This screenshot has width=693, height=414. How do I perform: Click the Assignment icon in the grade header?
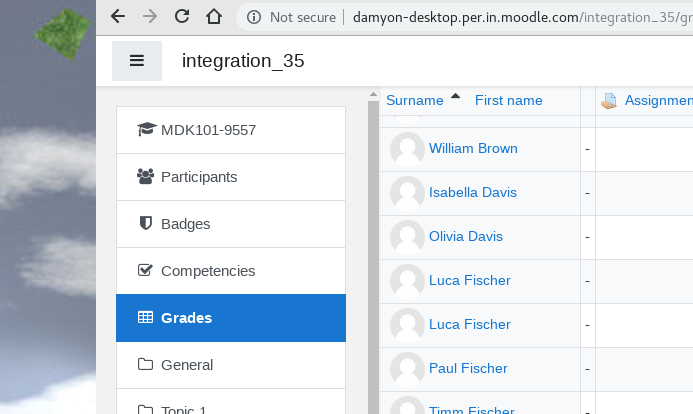(x=609, y=101)
